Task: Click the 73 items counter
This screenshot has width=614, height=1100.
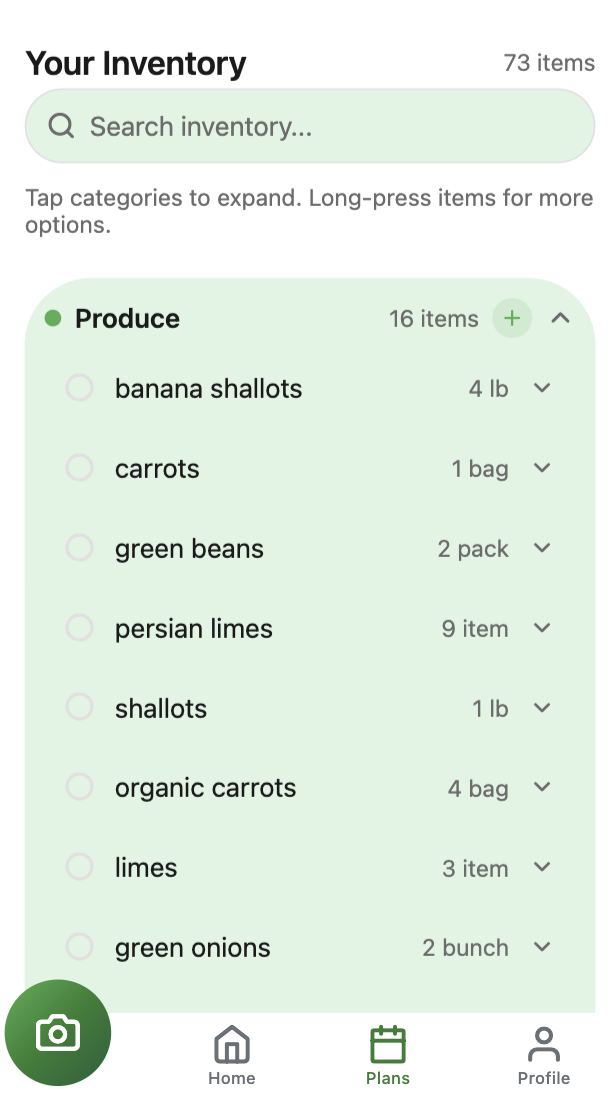Action: pyautogui.click(x=549, y=63)
